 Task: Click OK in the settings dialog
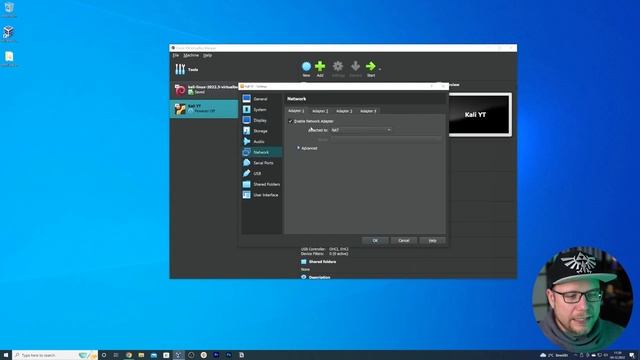tap(375, 240)
